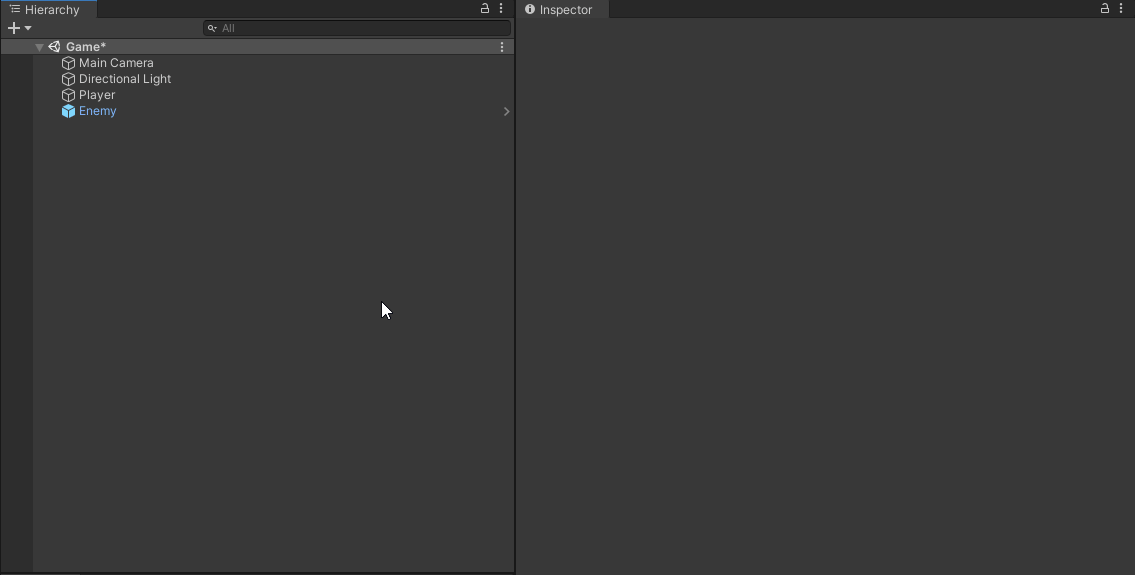The height and width of the screenshot is (575, 1135).
Task: Click the blue Enemy prefab icon
Action: [69, 111]
